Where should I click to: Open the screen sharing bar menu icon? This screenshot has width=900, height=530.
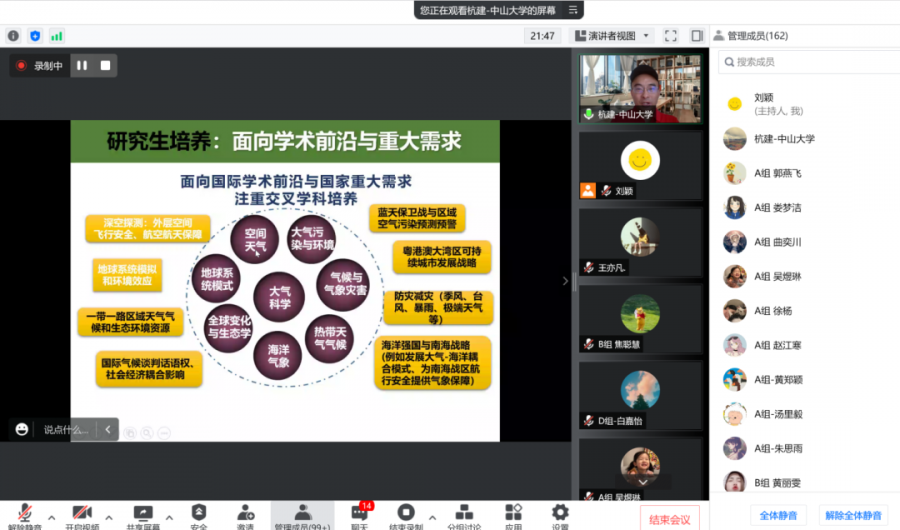(x=574, y=10)
